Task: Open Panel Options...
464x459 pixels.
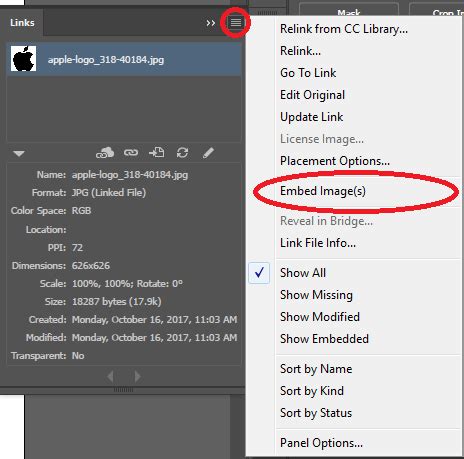Action: point(321,443)
